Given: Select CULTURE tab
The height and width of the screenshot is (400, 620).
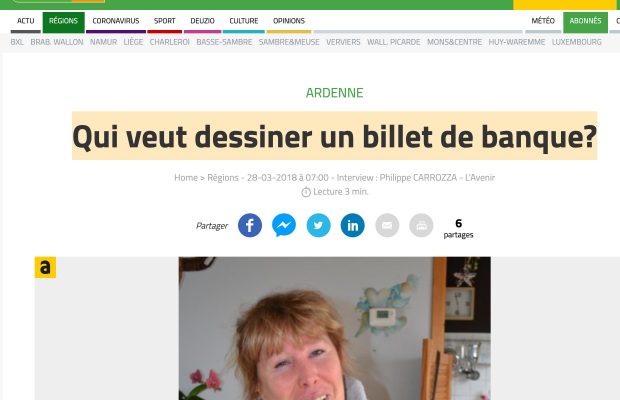Looking at the screenshot, I should (x=244, y=21).
